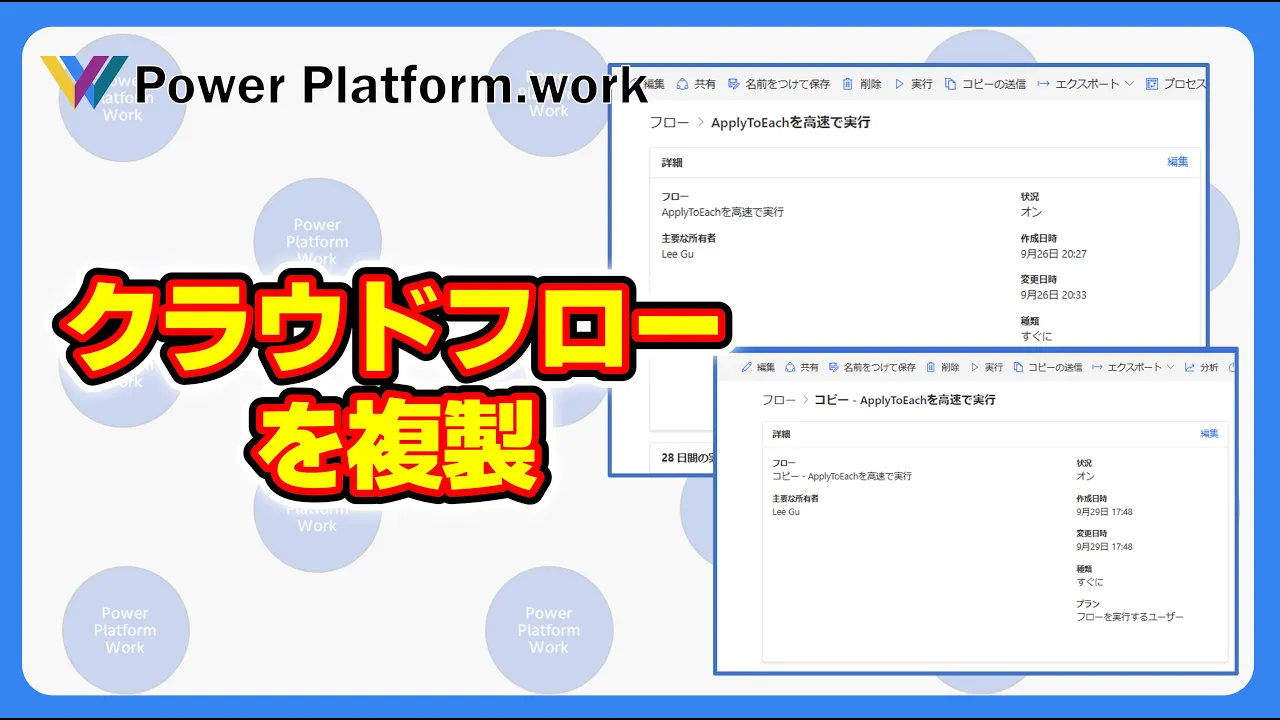
Task: Click フロー breadcrumb in original ApplyToEach window
Action: tap(669, 122)
